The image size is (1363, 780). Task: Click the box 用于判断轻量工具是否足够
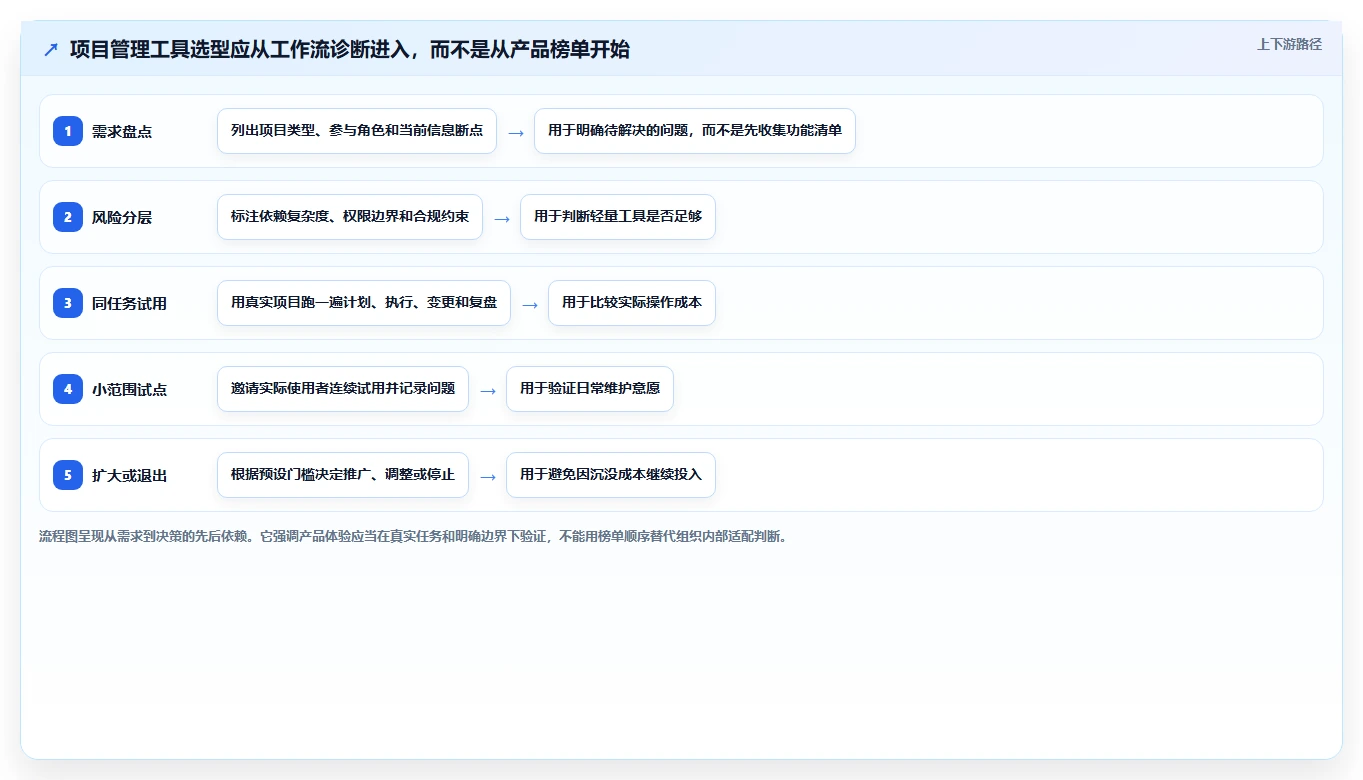[618, 217]
